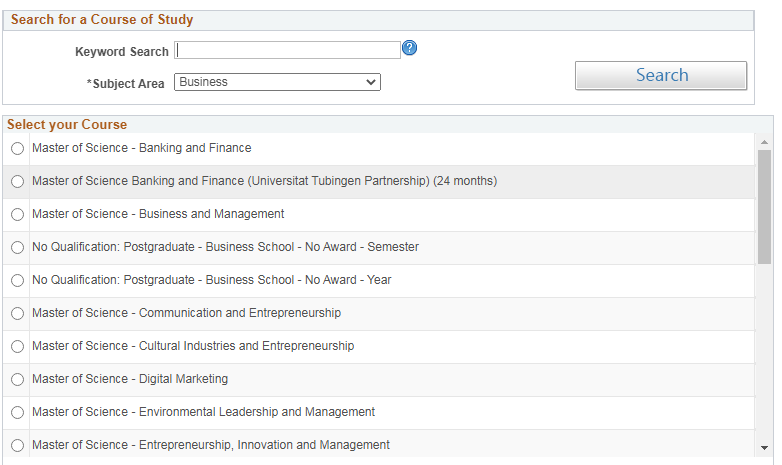Choose Entrepreneurship, Innovation and Management radio

[x=17, y=445]
